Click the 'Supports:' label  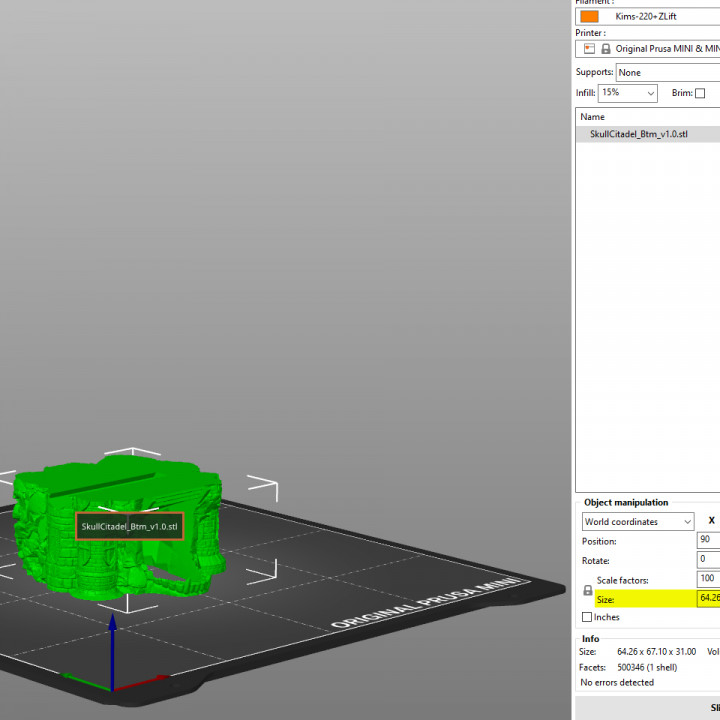click(x=594, y=72)
